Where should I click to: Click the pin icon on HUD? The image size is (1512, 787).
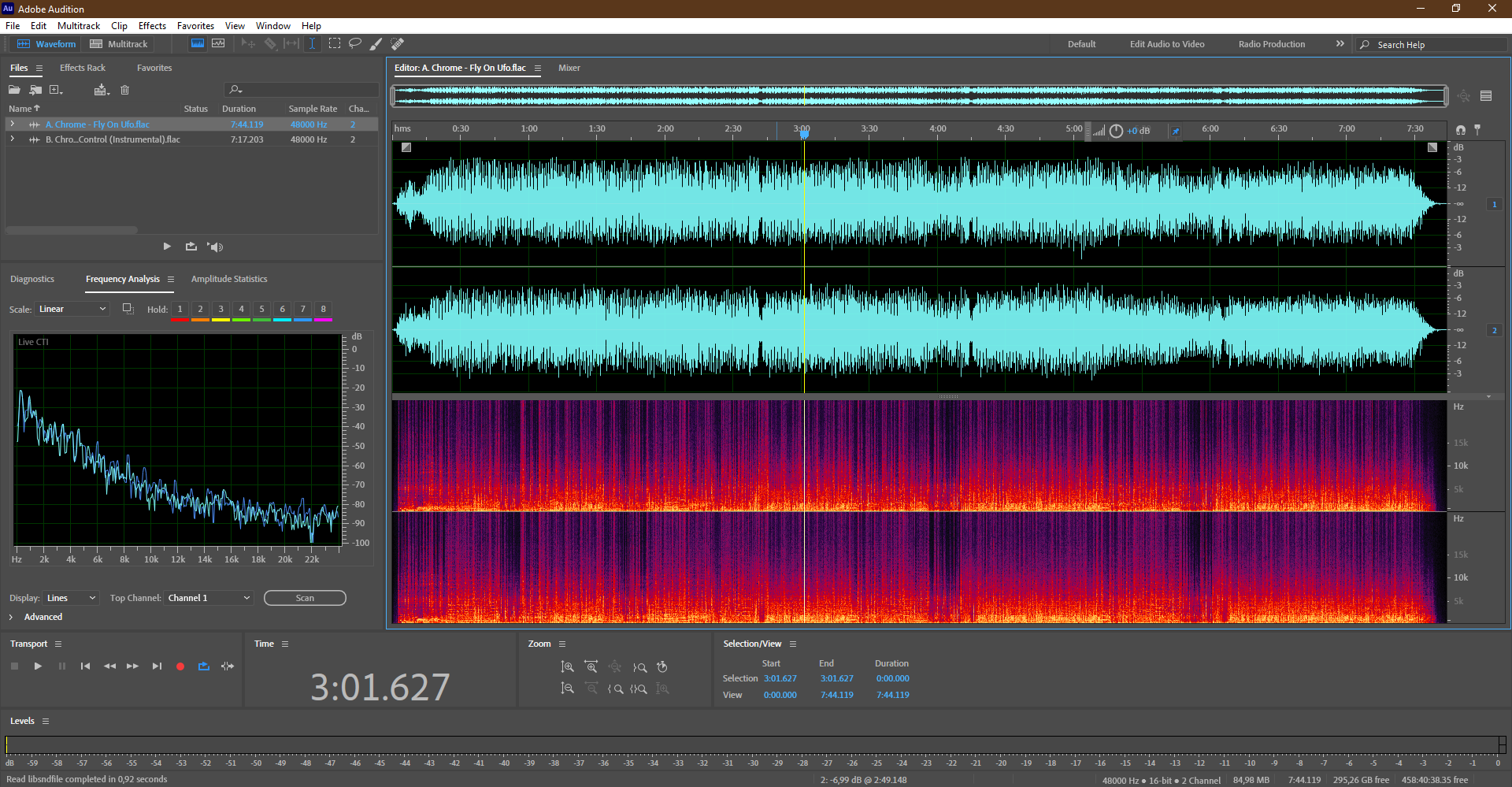(x=1175, y=131)
